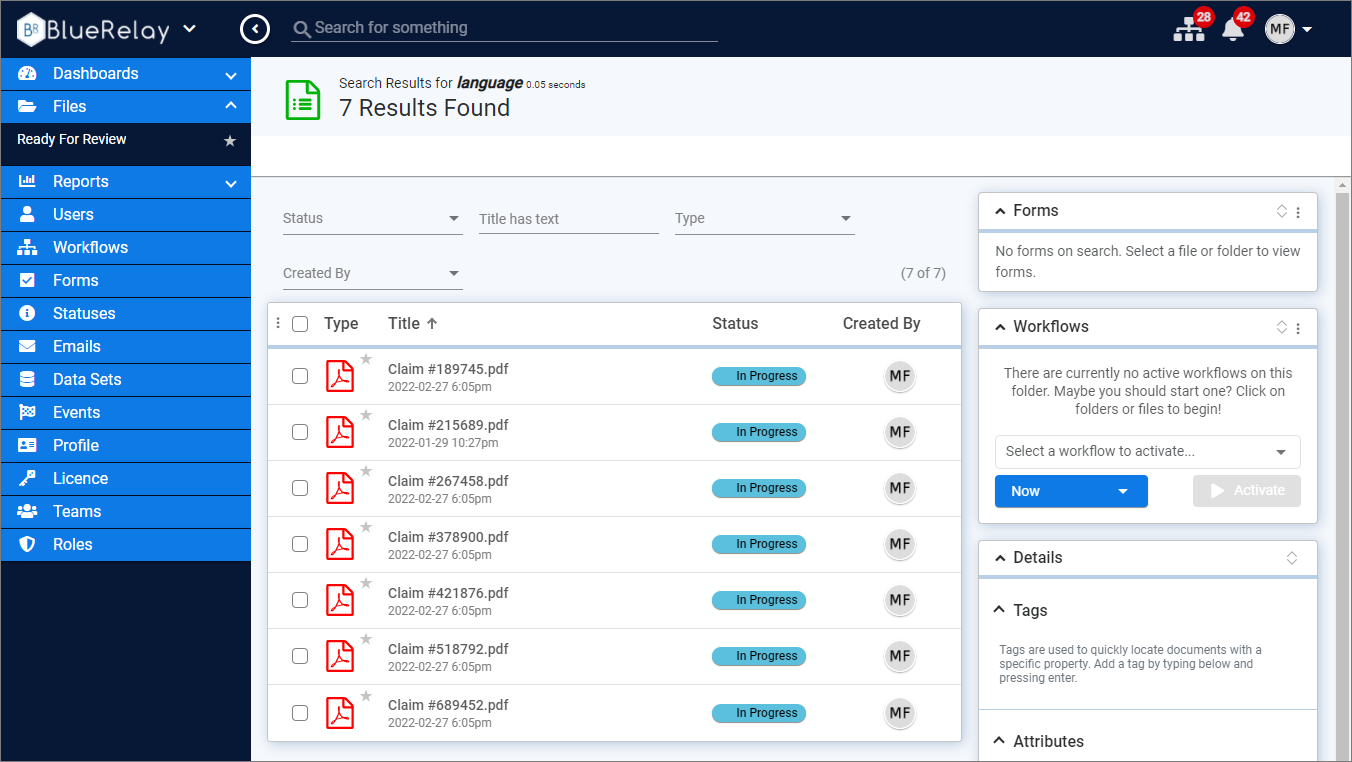This screenshot has height=762, width=1352.
Task: Favorite Claim #267458.pdf with its star
Action: 366,471
